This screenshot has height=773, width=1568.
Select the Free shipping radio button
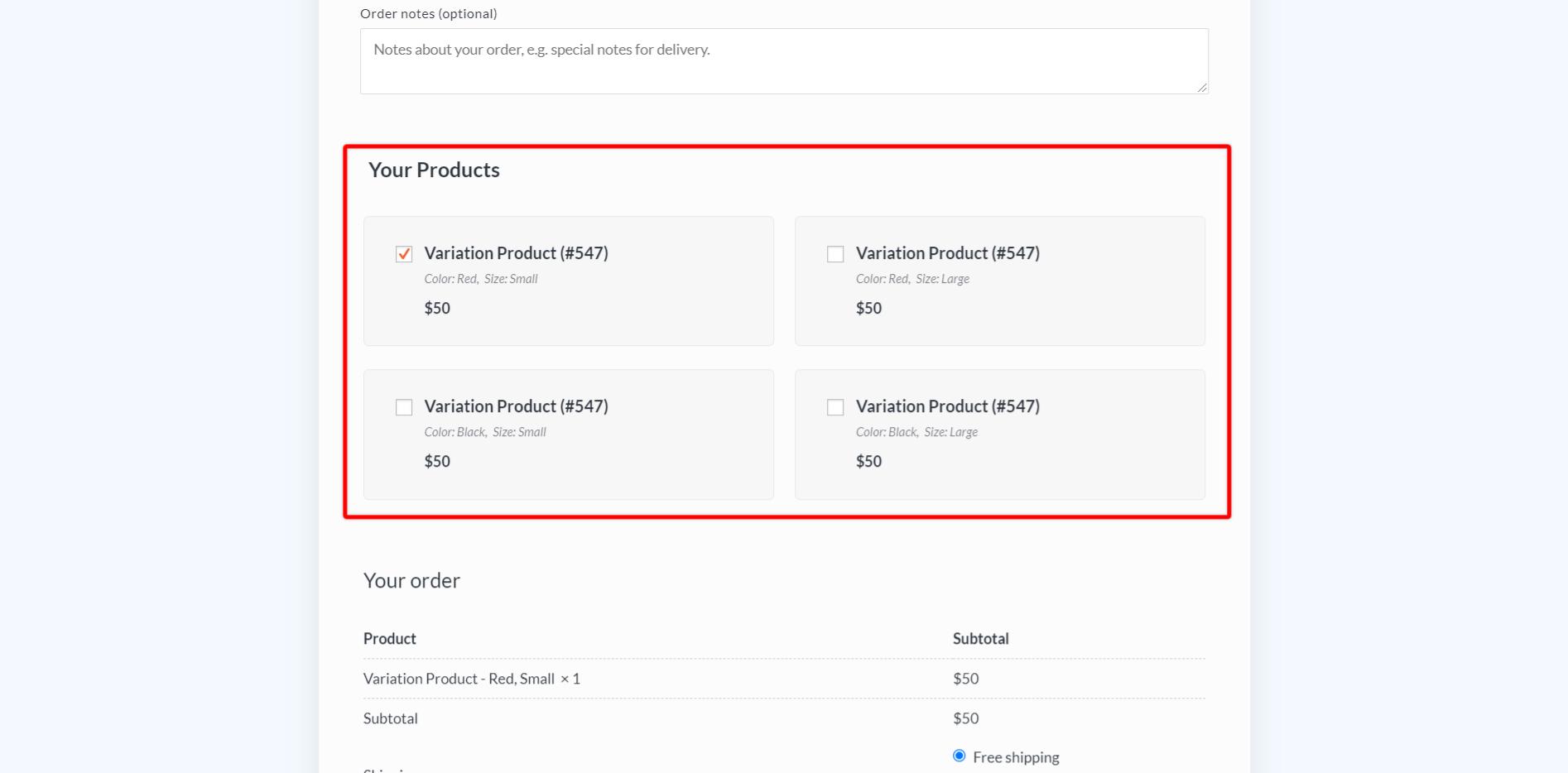[959, 756]
